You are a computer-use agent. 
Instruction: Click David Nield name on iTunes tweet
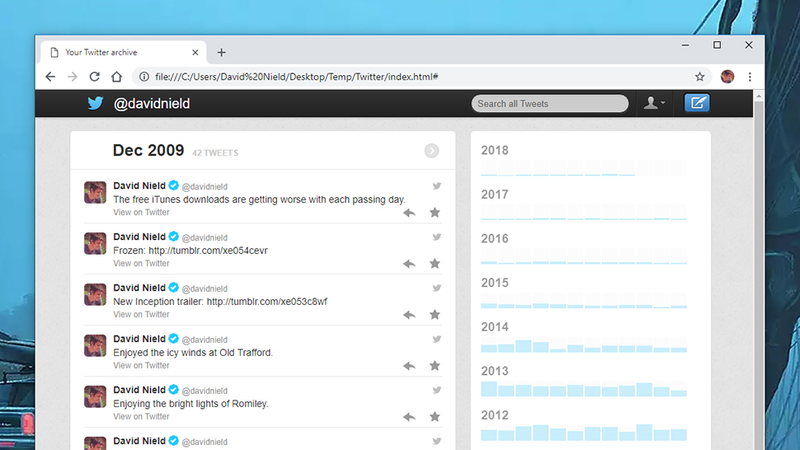point(139,186)
